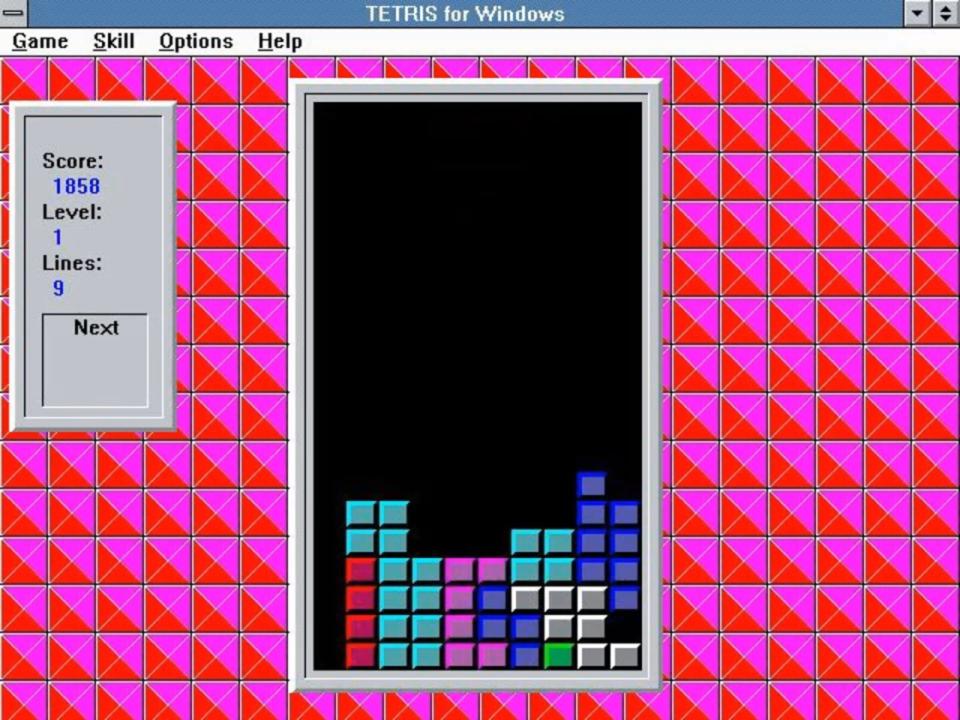The width and height of the screenshot is (960, 720).
Task: Open the window control menu box
Action: pos(14,13)
